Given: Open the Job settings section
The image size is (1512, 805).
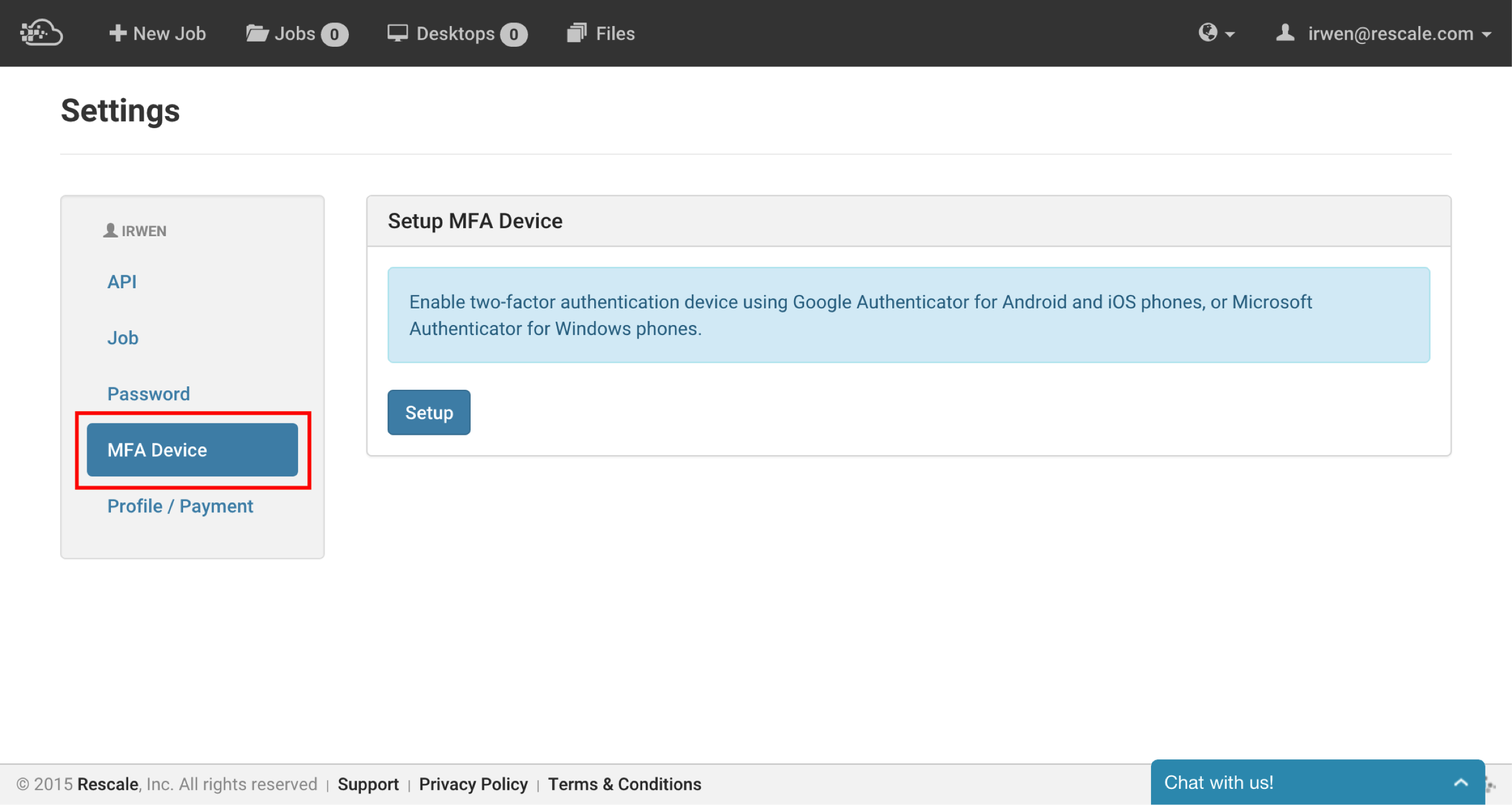Looking at the screenshot, I should [122, 337].
